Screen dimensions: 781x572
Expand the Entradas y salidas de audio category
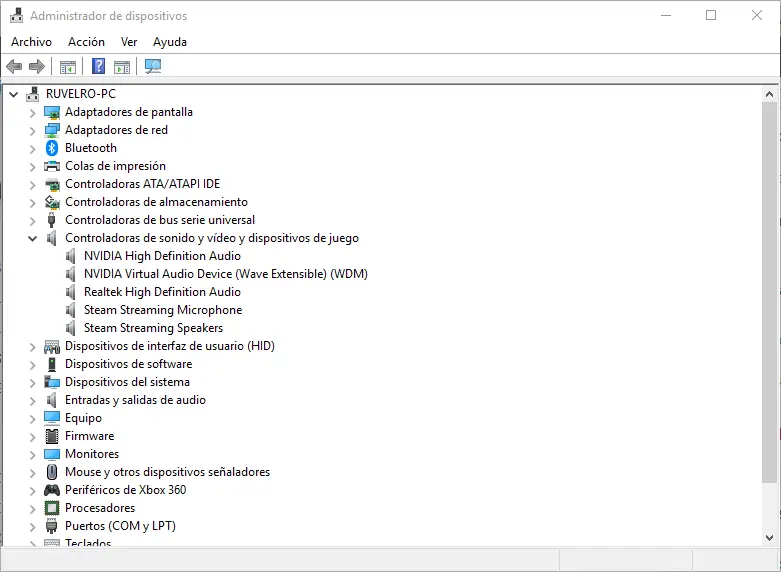[x=32, y=401]
